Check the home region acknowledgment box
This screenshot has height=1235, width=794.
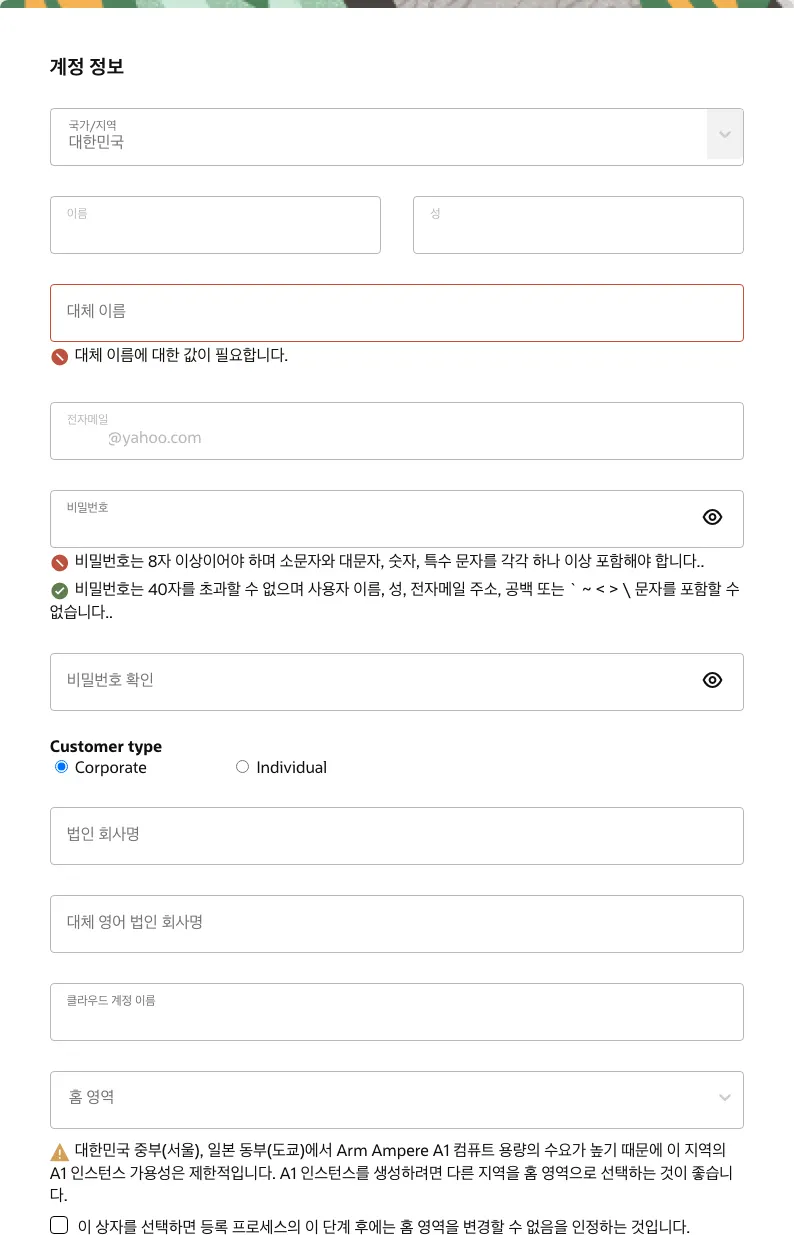pos(59,1225)
